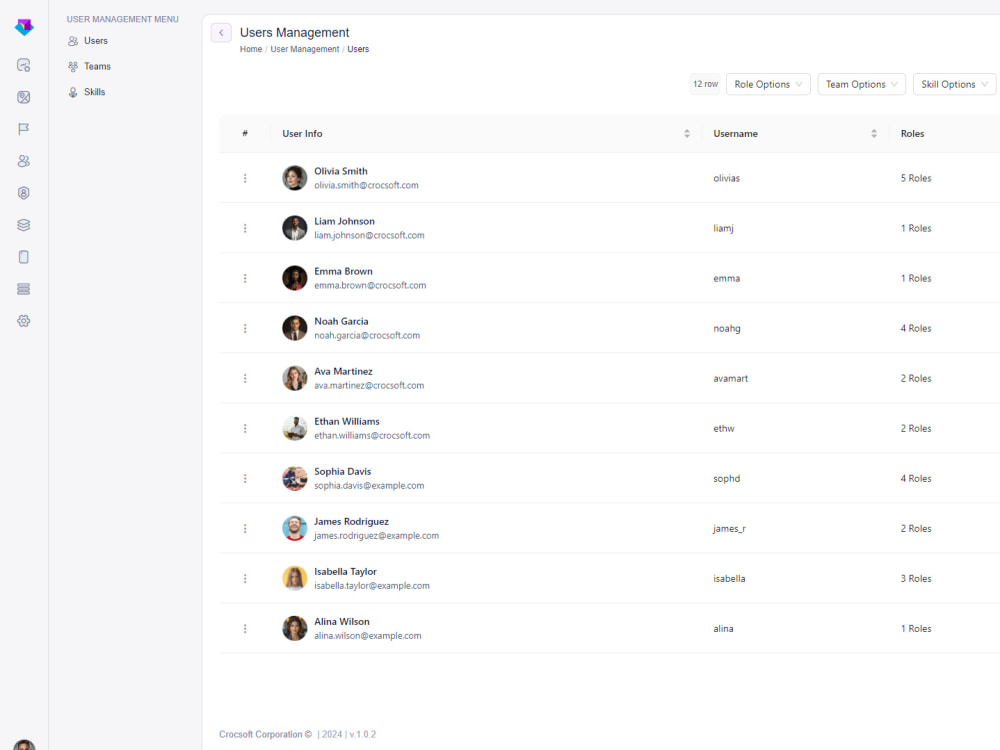This screenshot has height=750, width=1000.
Task: Click username noahg
Action: pos(727,328)
